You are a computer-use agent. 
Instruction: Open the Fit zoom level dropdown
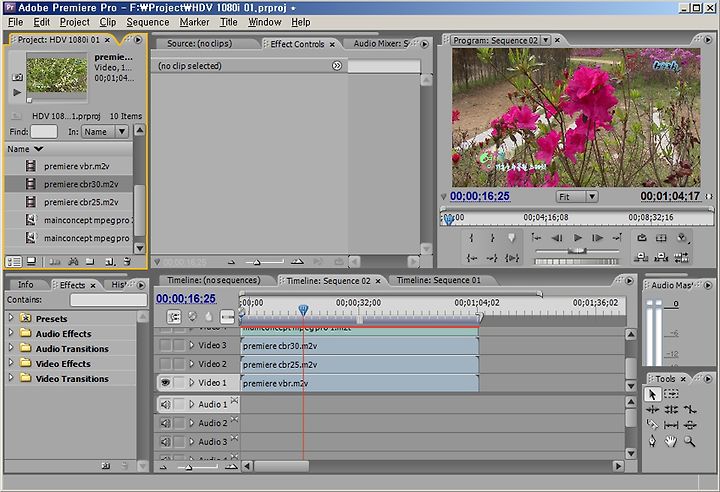click(x=576, y=197)
